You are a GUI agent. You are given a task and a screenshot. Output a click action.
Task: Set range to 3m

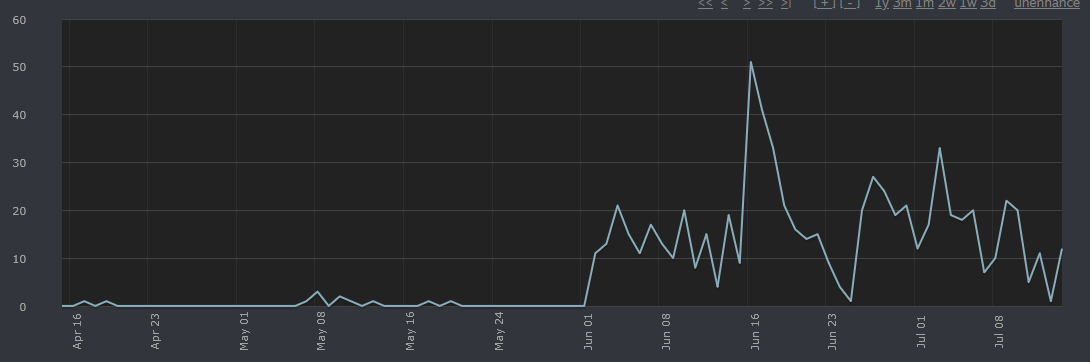[902, 3]
